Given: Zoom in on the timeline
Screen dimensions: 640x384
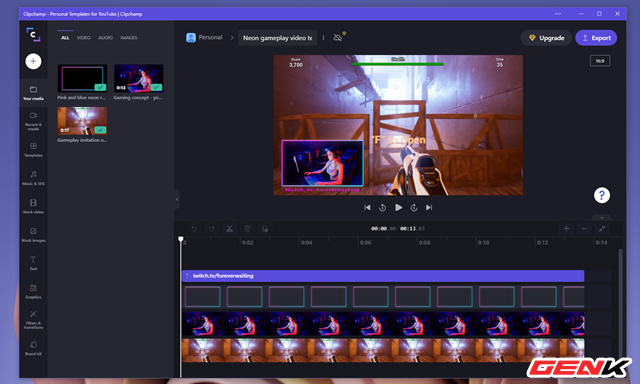Looking at the screenshot, I should click(566, 229).
